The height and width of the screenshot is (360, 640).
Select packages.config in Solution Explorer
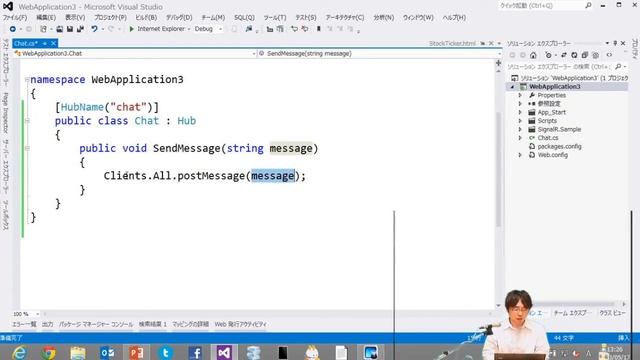click(x=559, y=147)
